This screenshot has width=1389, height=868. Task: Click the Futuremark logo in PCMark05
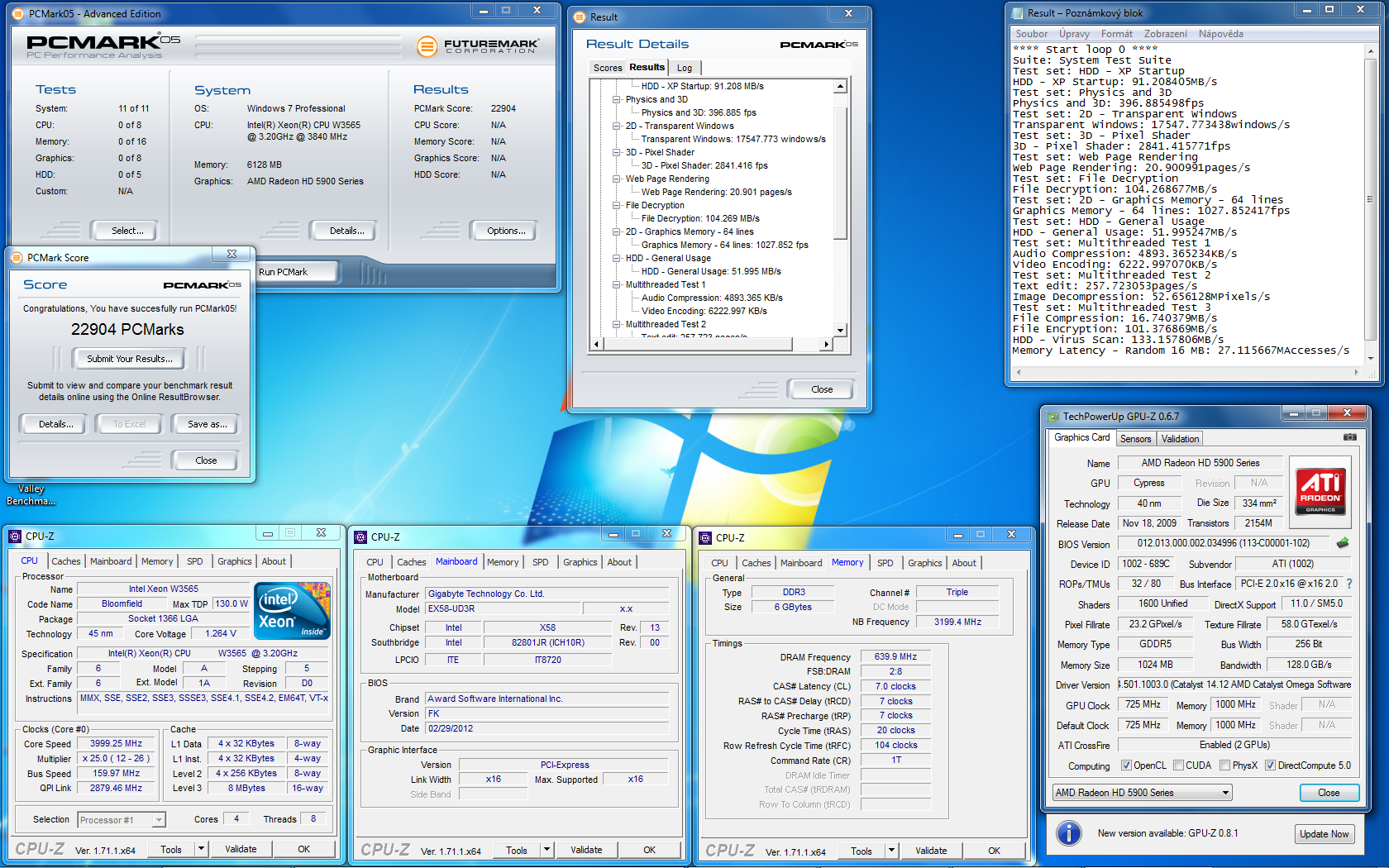pyautogui.click(x=478, y=46)
